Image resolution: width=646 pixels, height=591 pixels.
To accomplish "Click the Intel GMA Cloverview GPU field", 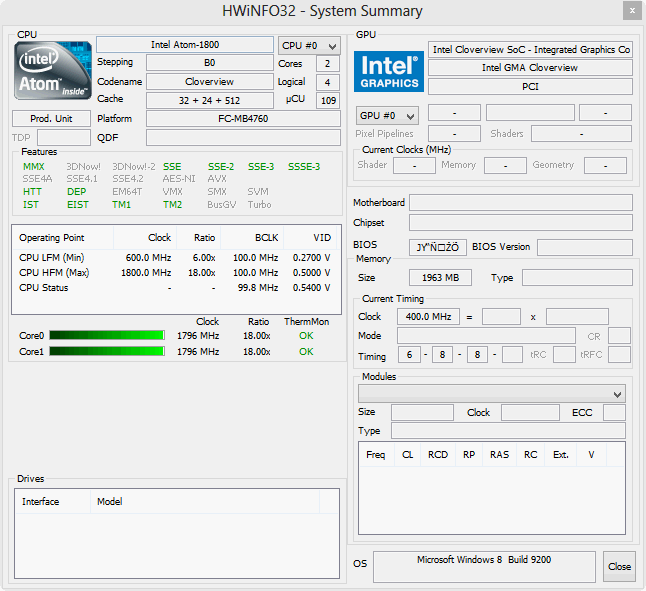I will (530, 68).
